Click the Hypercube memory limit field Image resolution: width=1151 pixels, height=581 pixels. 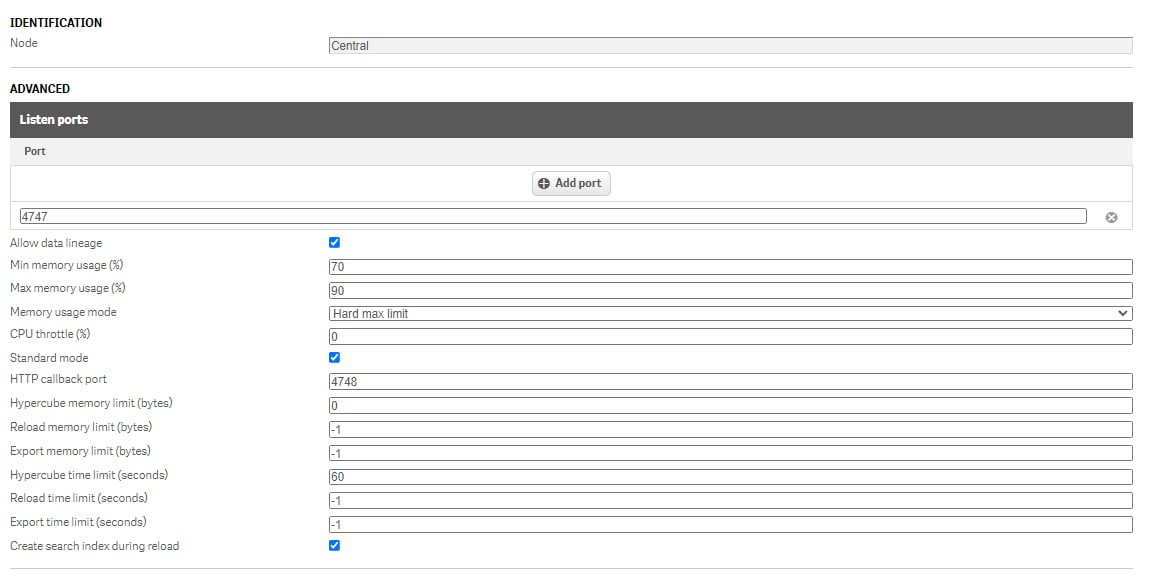point(730,405)
